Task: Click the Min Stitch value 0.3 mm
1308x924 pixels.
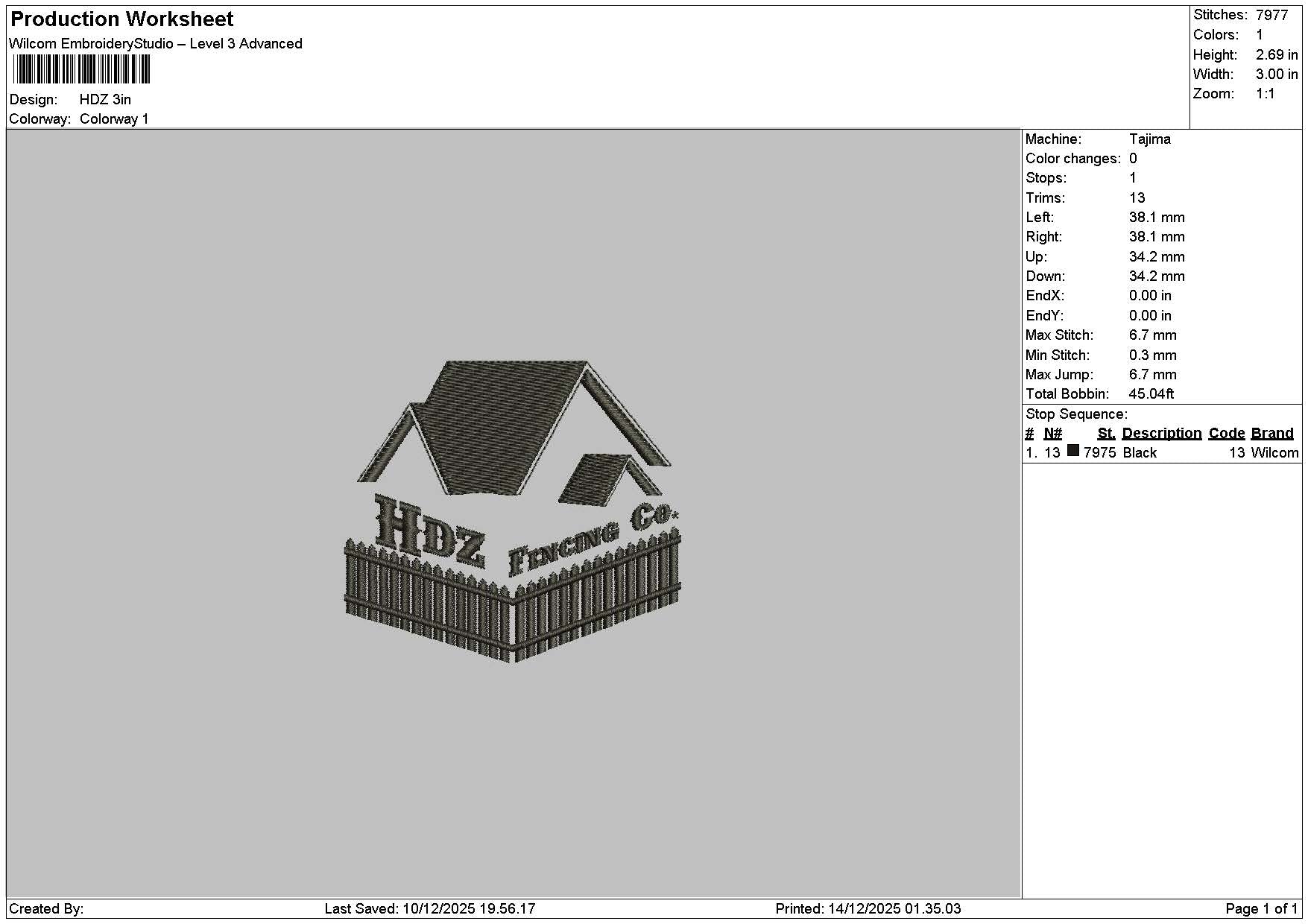Action: pos(1153,355)
